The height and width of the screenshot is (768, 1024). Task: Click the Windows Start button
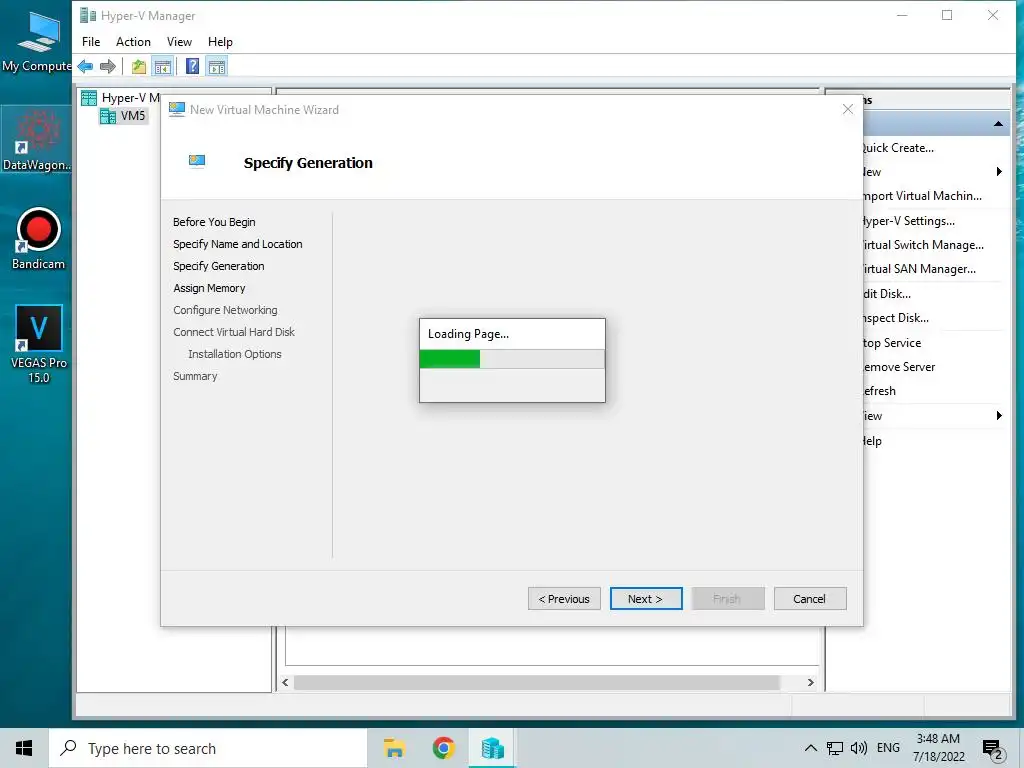[x=24, y=748]
